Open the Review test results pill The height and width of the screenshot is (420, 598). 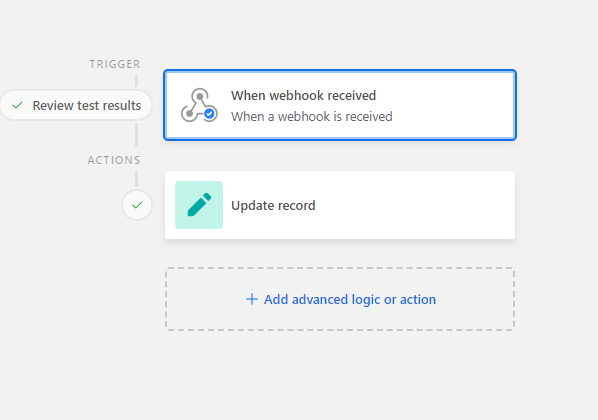[x=76, y=105]
